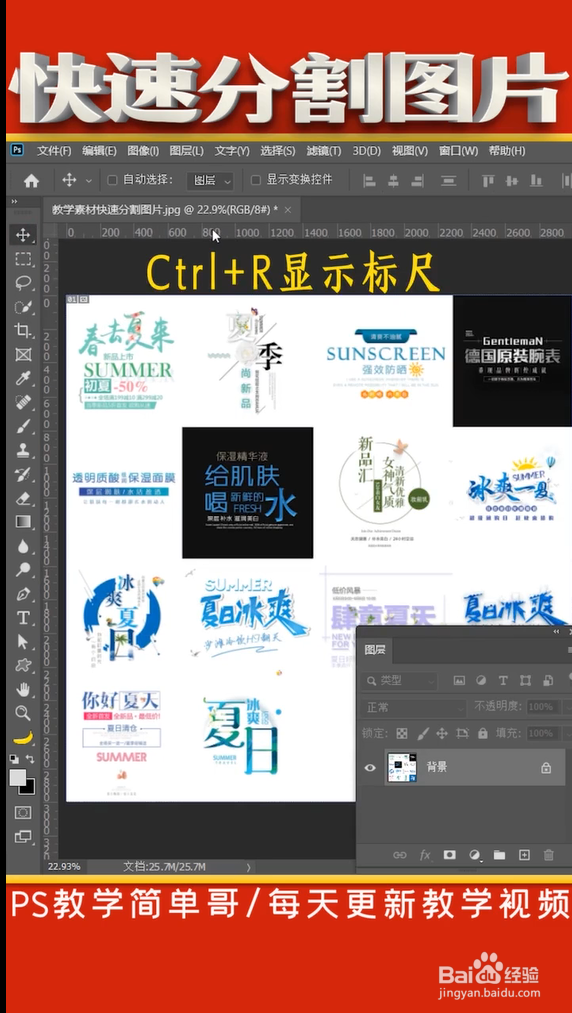Screen dimensions: 572x1013
Task: Open the 图层(L) menu
Action: (x=186, y=151)
